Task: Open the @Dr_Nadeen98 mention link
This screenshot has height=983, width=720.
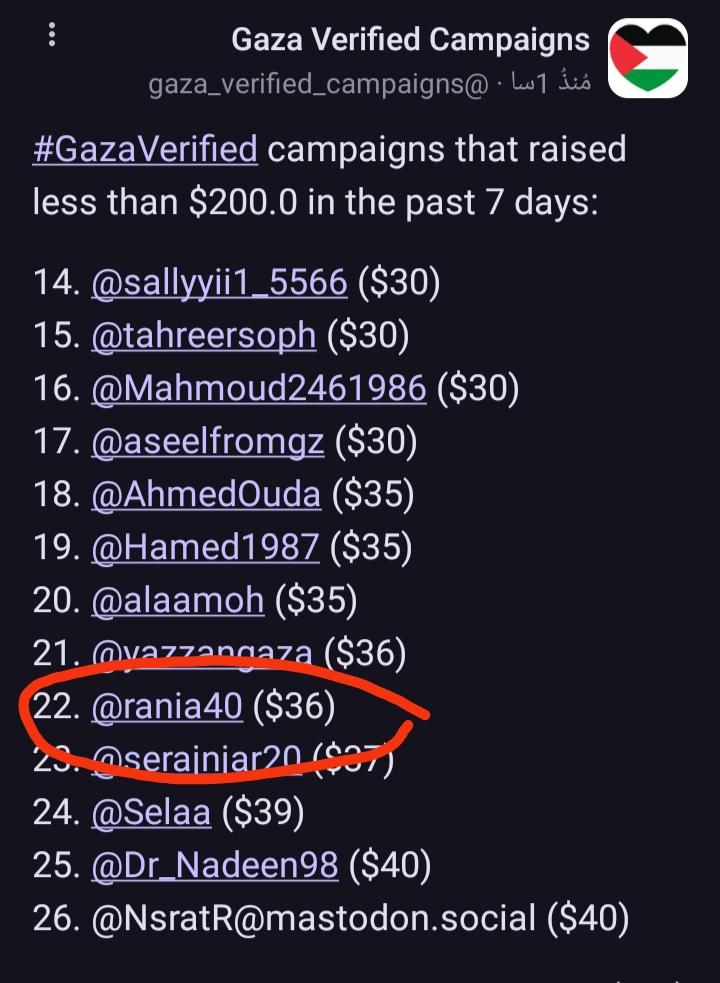Action: pyautogui.click(x=214, y=866)
